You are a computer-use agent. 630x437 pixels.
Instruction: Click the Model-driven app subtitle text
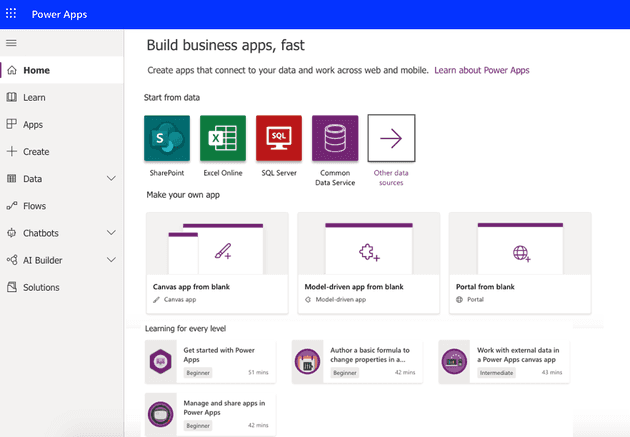pyautogui.click(x=341, y=299)
